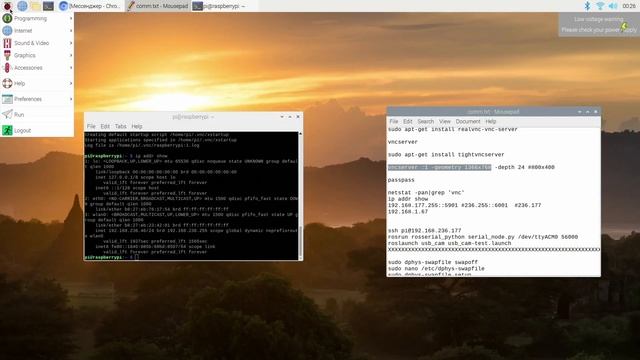The image size is (640, 360).
Task: Click the Graphics category paintbrush icon
Action: [x=7, y=55]
